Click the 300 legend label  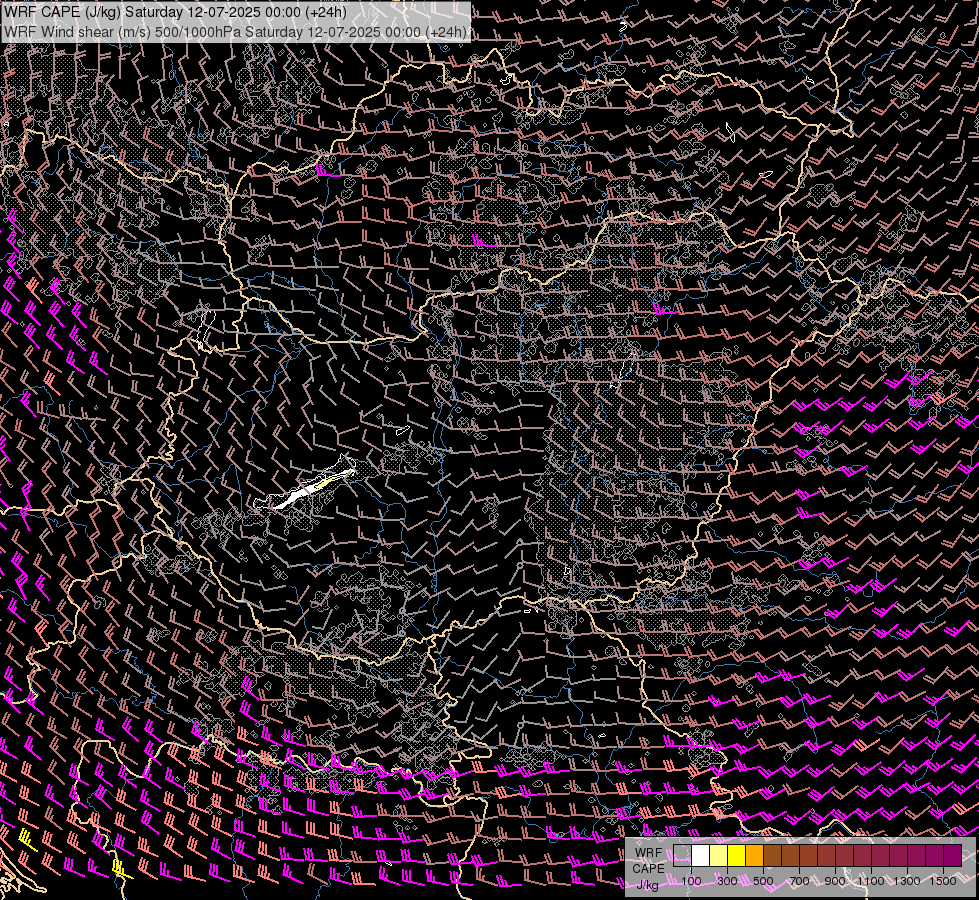tap(727, 881)
